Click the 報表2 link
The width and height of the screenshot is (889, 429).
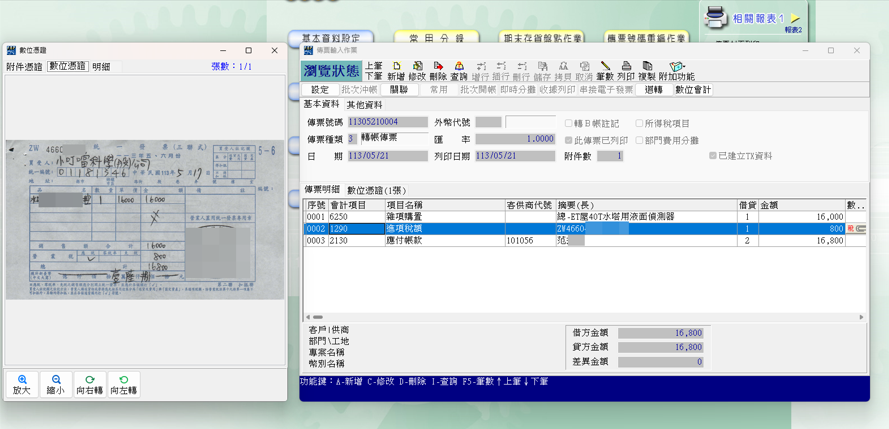click(793, 29)
